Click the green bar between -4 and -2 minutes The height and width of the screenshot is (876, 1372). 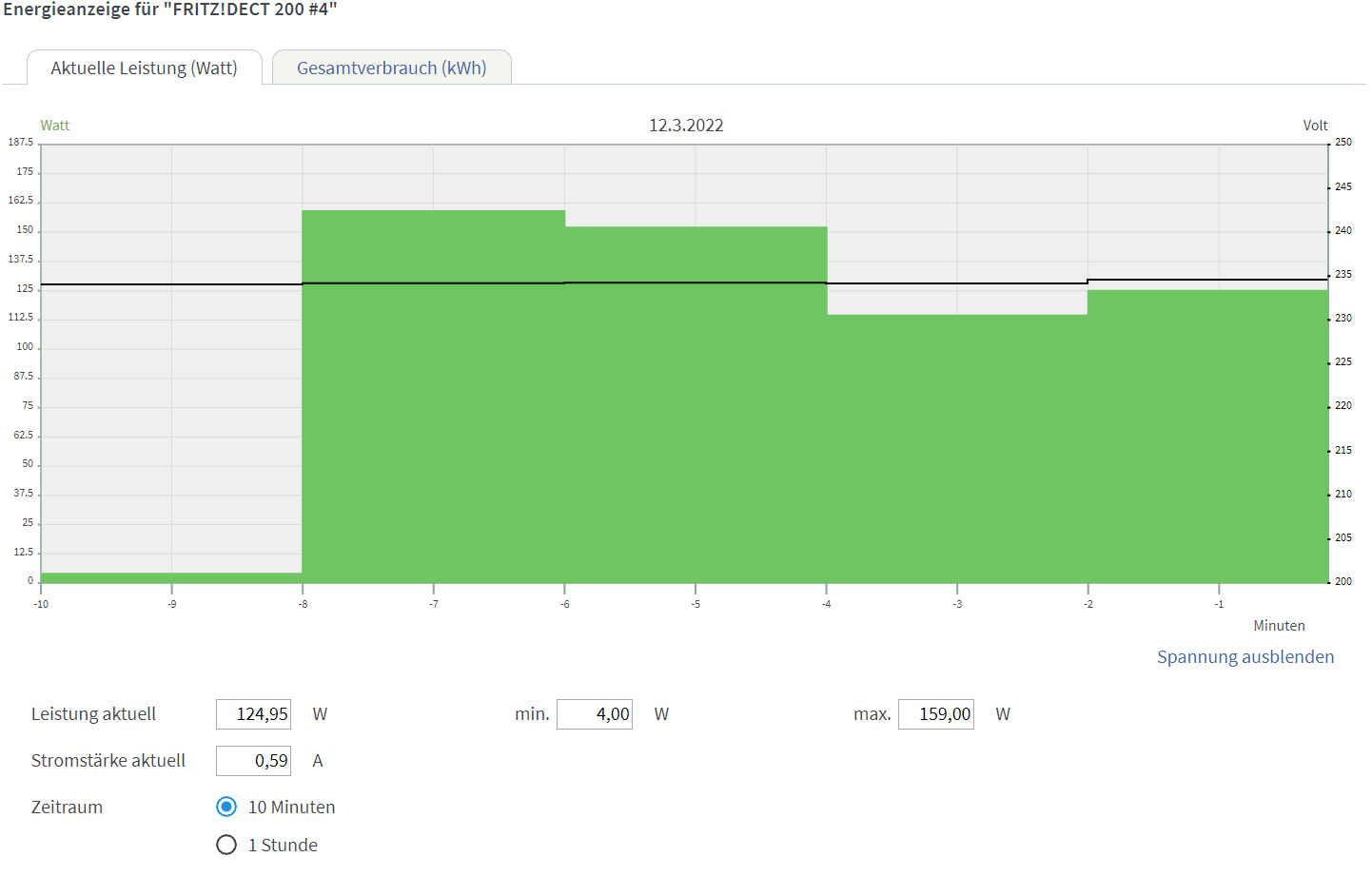[x=957, y=447]
